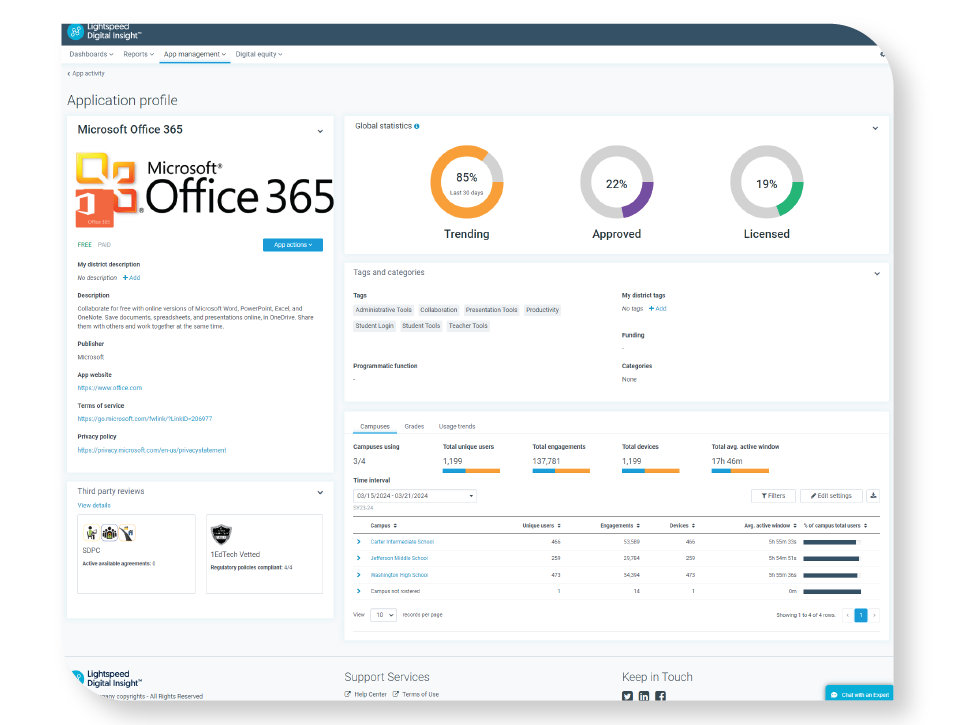
Task: Sort the table by the Engagements column
Action: coord(620,525)
